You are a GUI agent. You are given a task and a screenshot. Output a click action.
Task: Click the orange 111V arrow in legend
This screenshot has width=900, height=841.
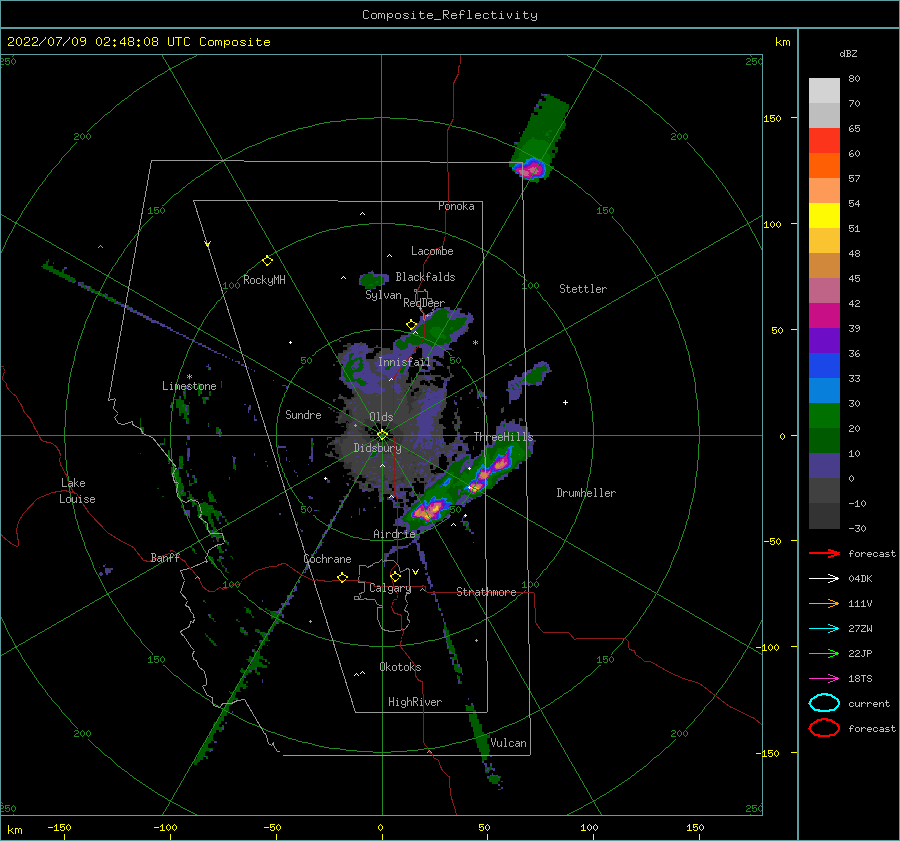824,603
